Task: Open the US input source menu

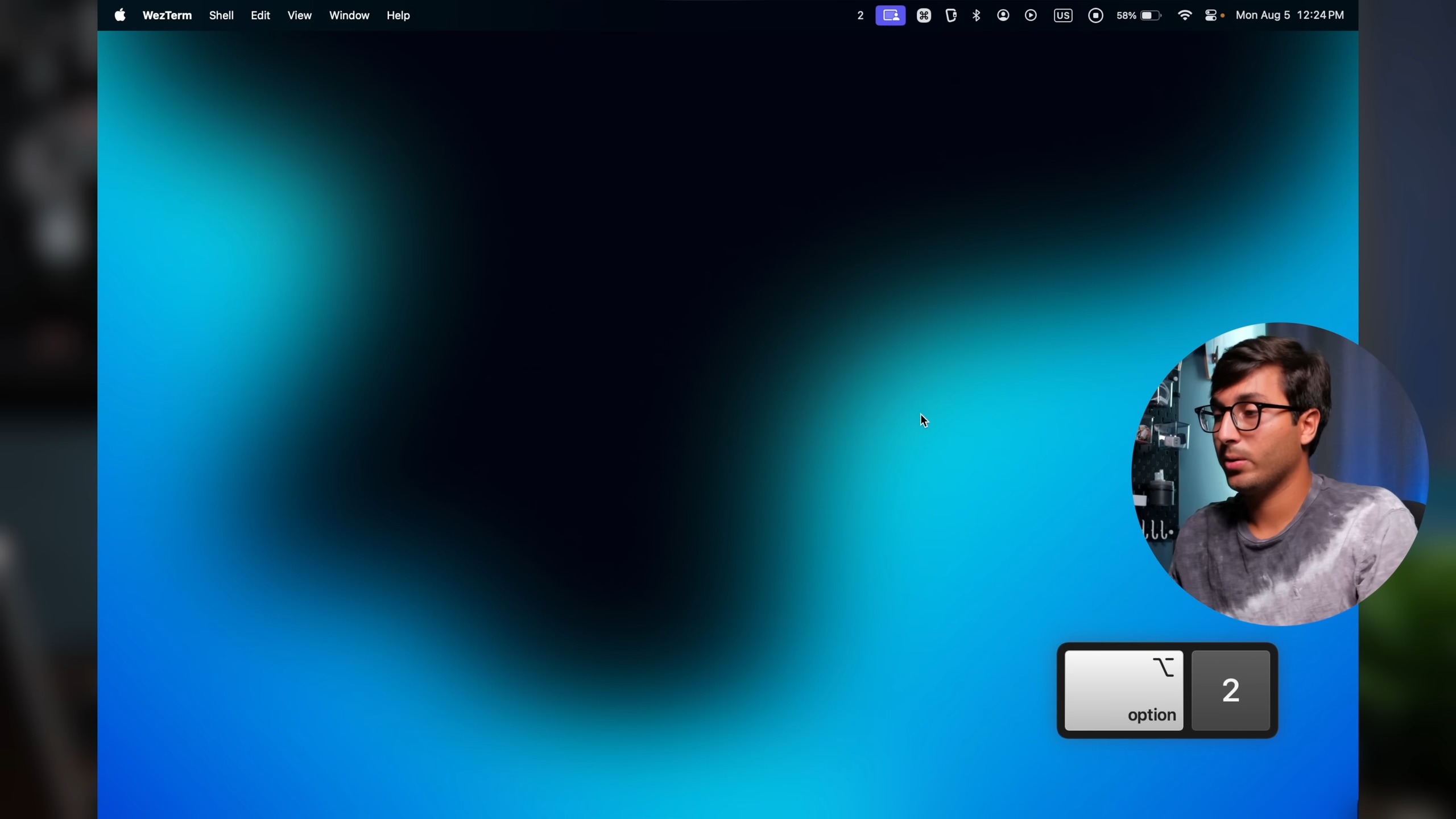Action: [1062, 15]
